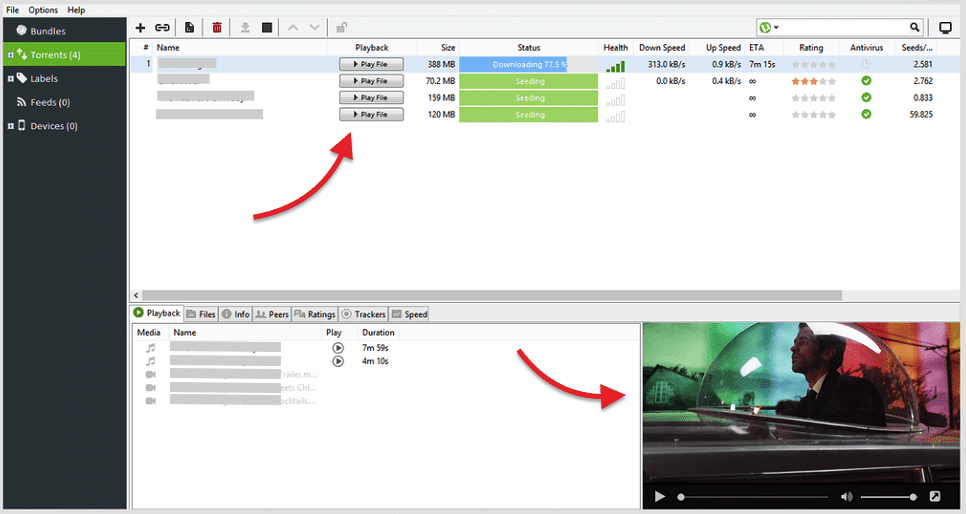Expand the Torrents tree node
Viewport: 966px width, 514px height.
click(10, 55)
